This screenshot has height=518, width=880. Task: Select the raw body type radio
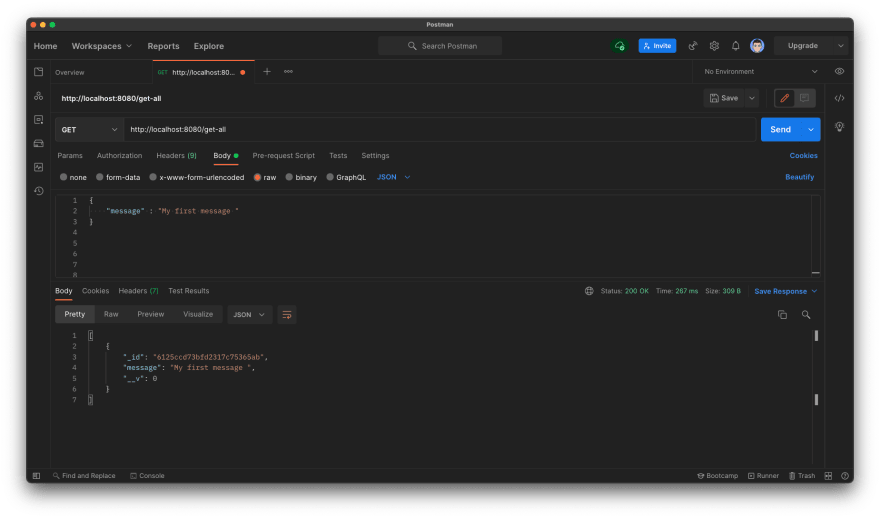257,177
